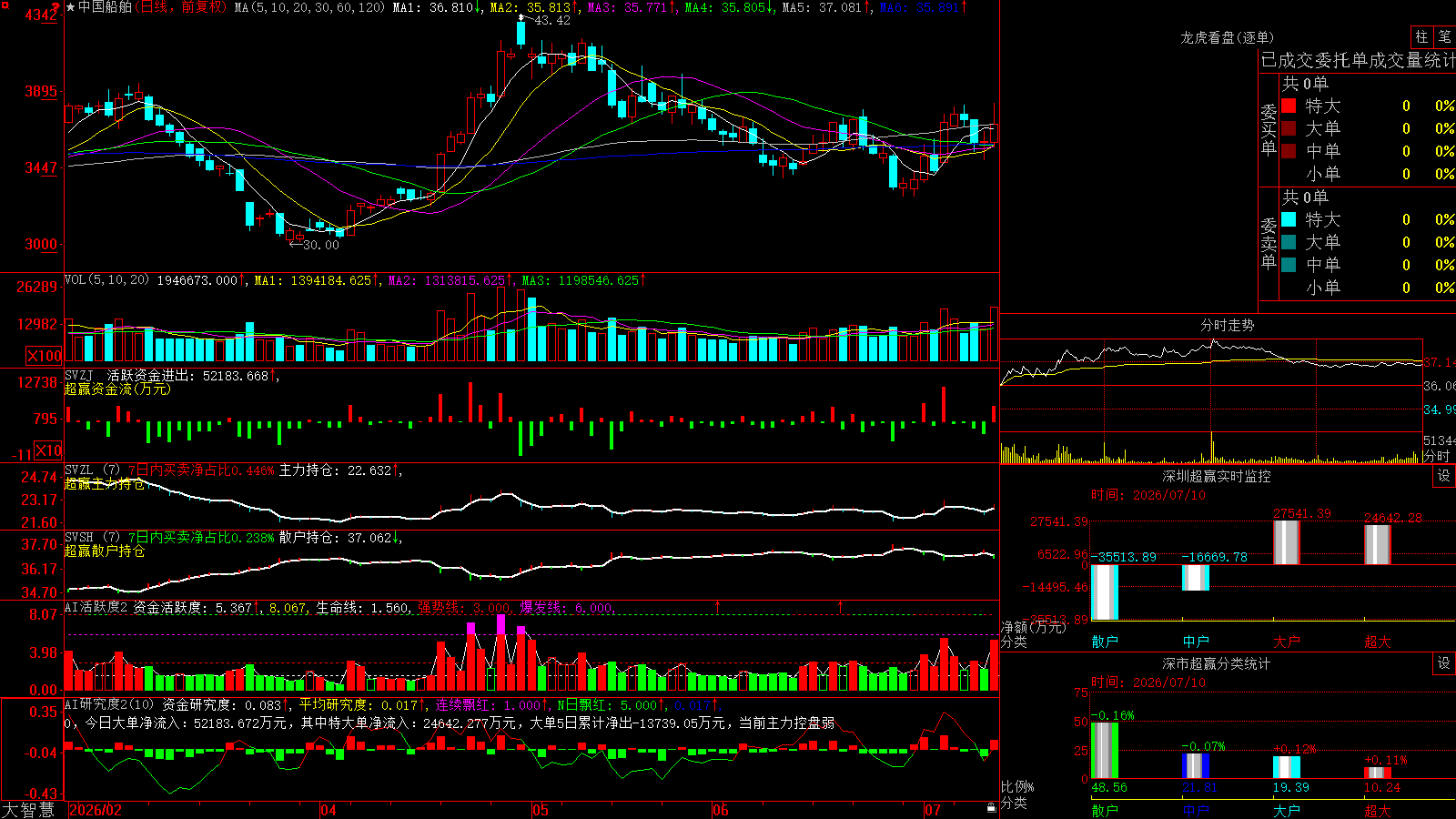Click the AI活跃度2 indicator label
1456x819 pixels.
coord(96,607)
